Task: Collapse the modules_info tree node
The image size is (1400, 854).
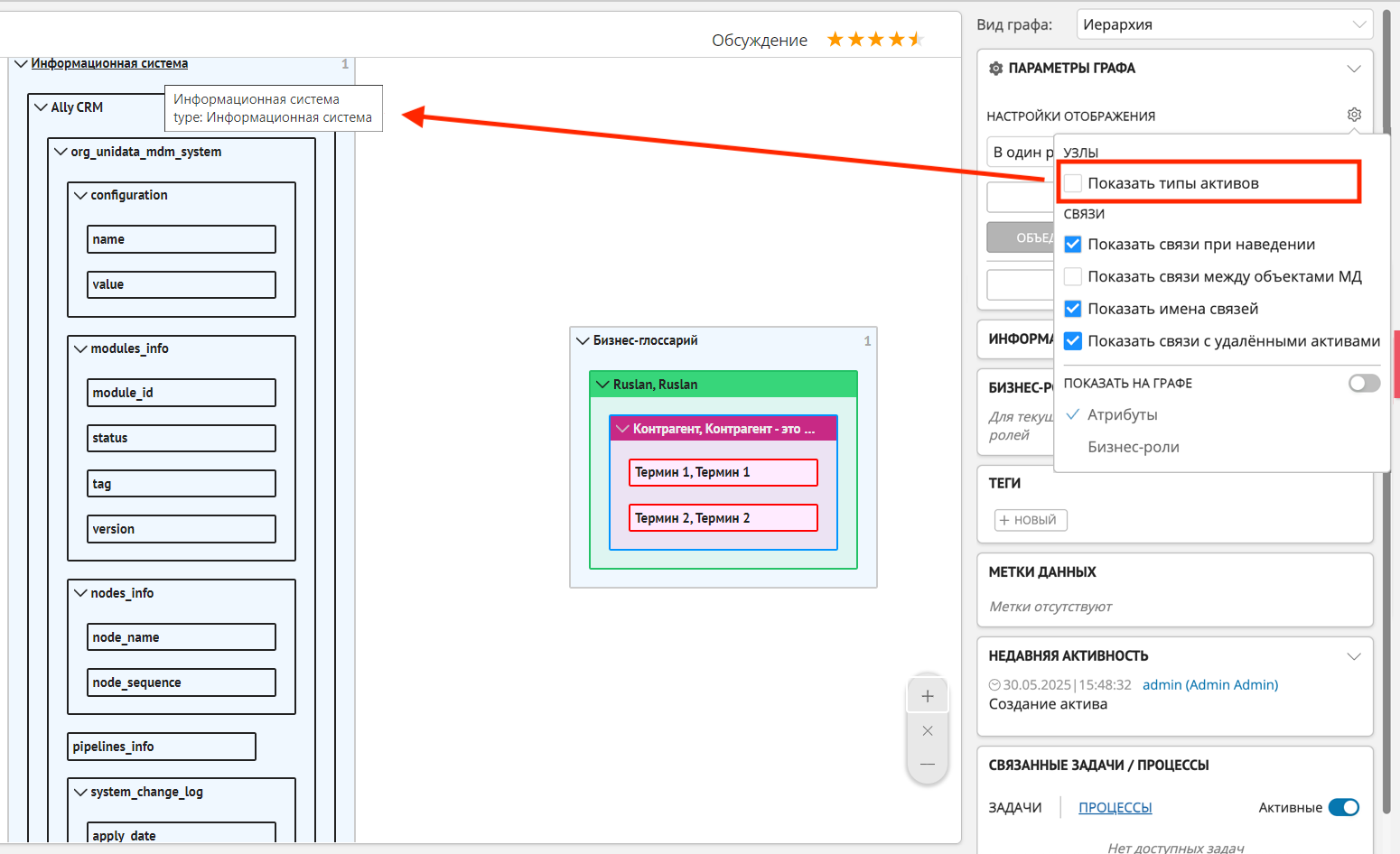Action: click(80, 349)
